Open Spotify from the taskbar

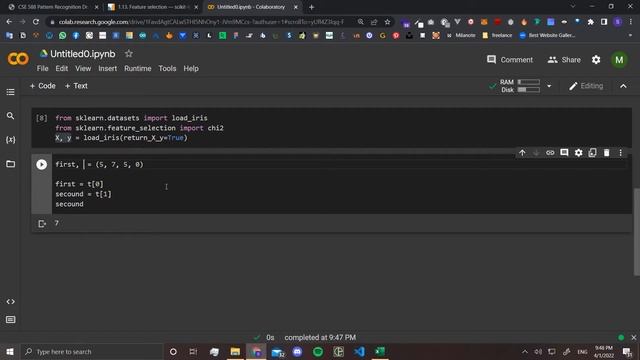[x=318, y=351]
